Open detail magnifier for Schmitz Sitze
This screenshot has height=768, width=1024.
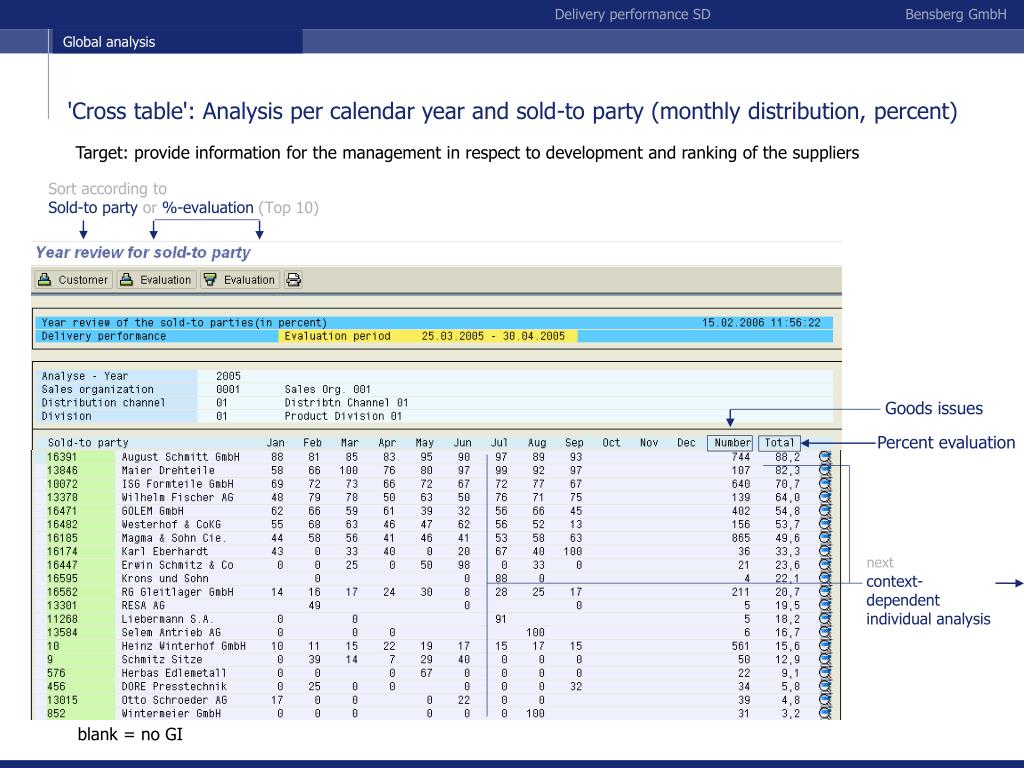tap(825, 660)
